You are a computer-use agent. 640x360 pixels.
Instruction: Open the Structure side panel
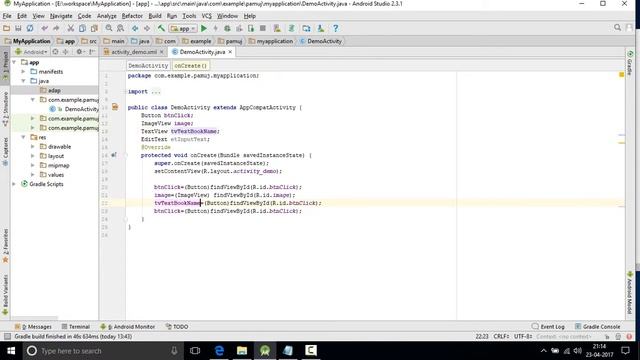coord(5,109)
